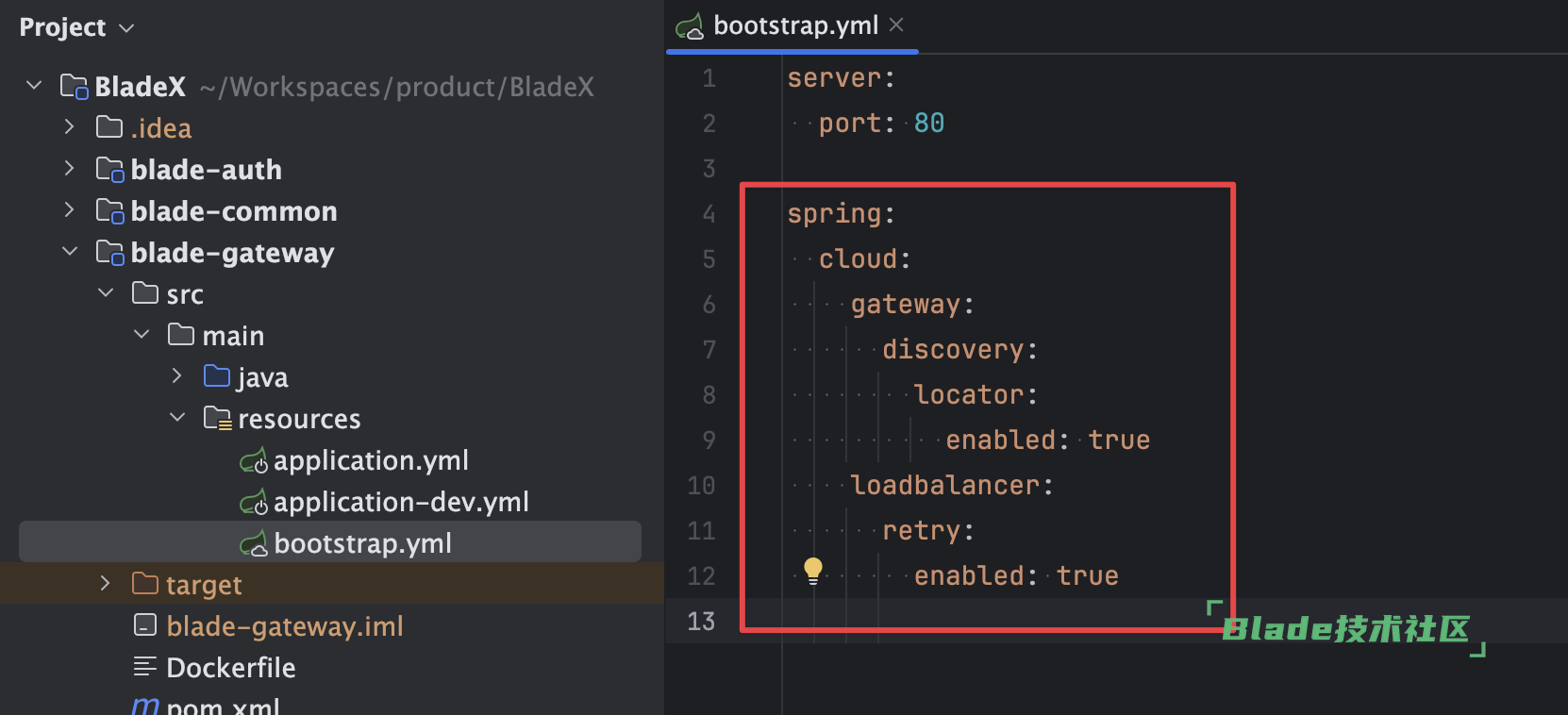This screenshot has height=715, width=1568.
Task: Click the Spring icon beside application-dev.yml
Action: point(254,503)
